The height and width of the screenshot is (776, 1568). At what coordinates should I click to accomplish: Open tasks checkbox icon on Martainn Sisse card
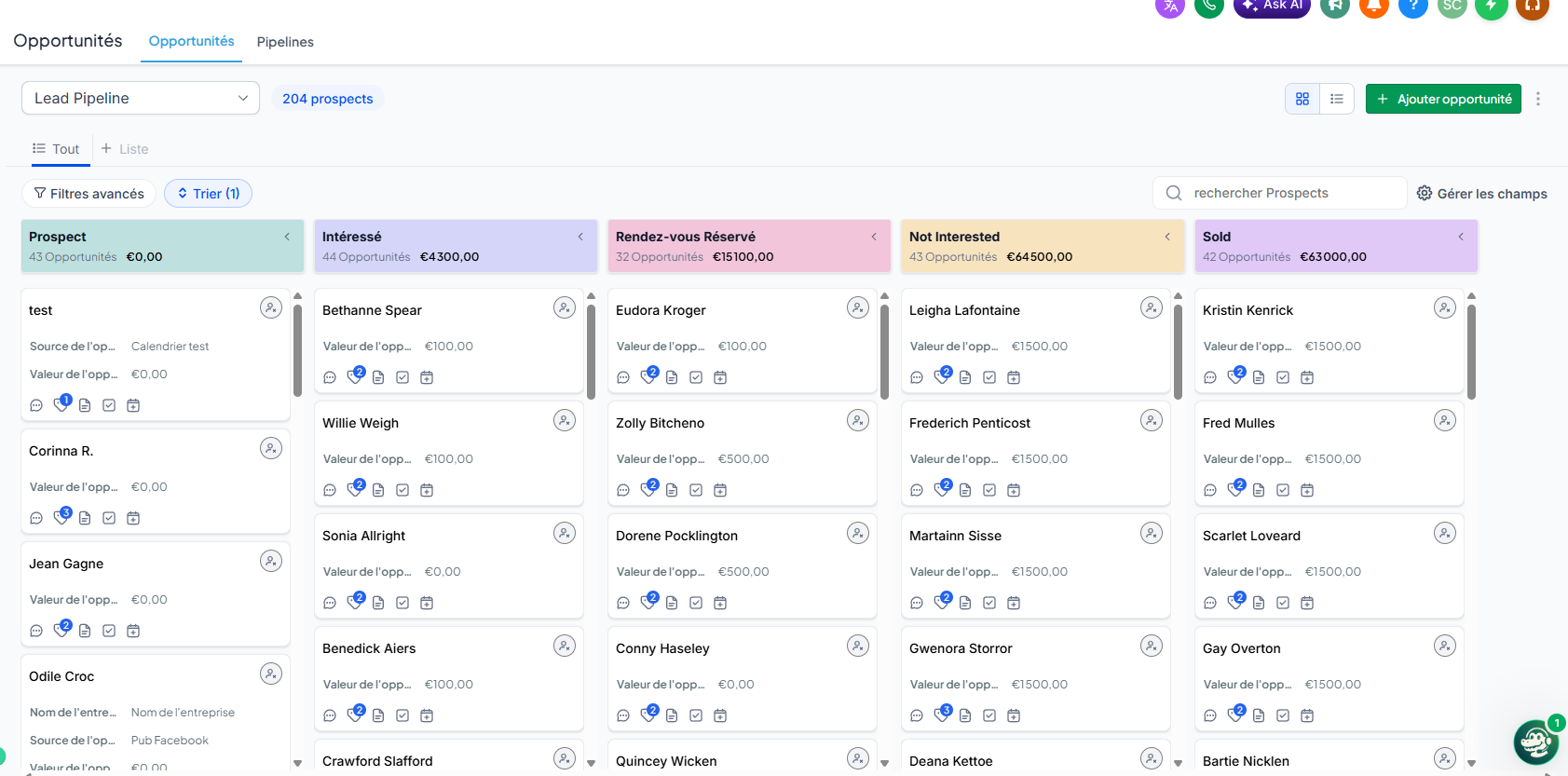coord(989,603)
